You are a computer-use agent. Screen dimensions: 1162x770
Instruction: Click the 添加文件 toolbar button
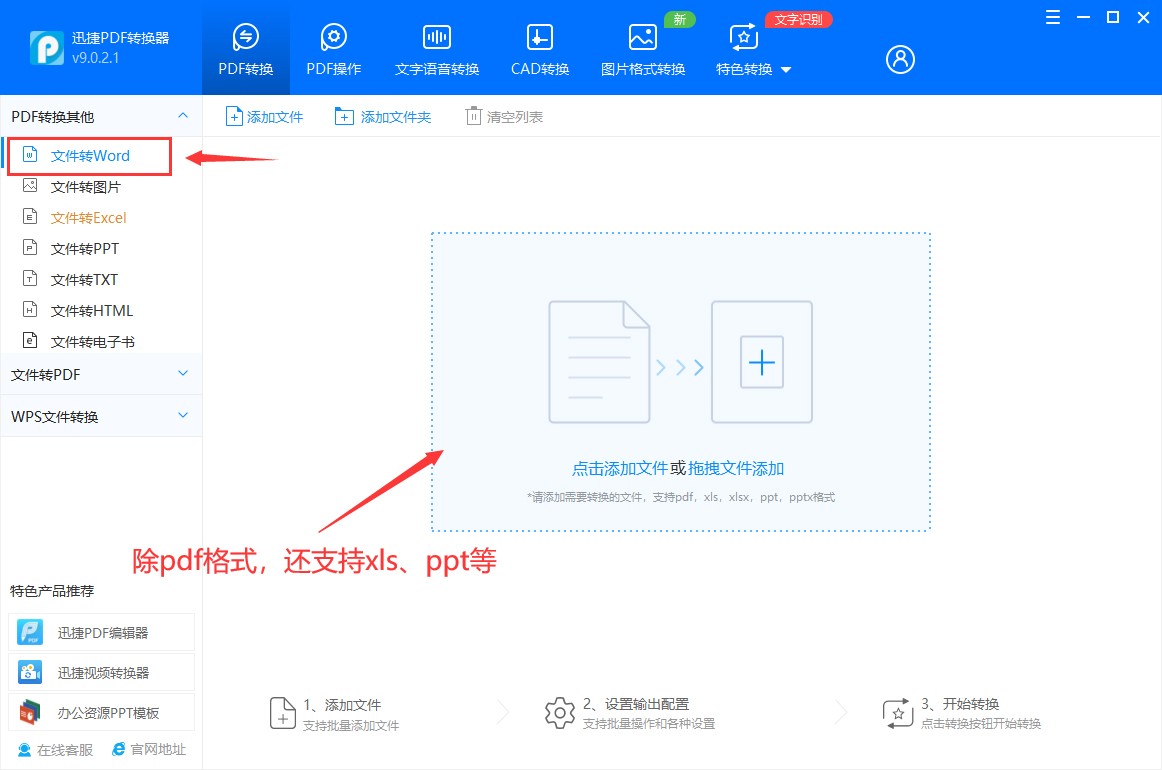click(x=264, y=115)
